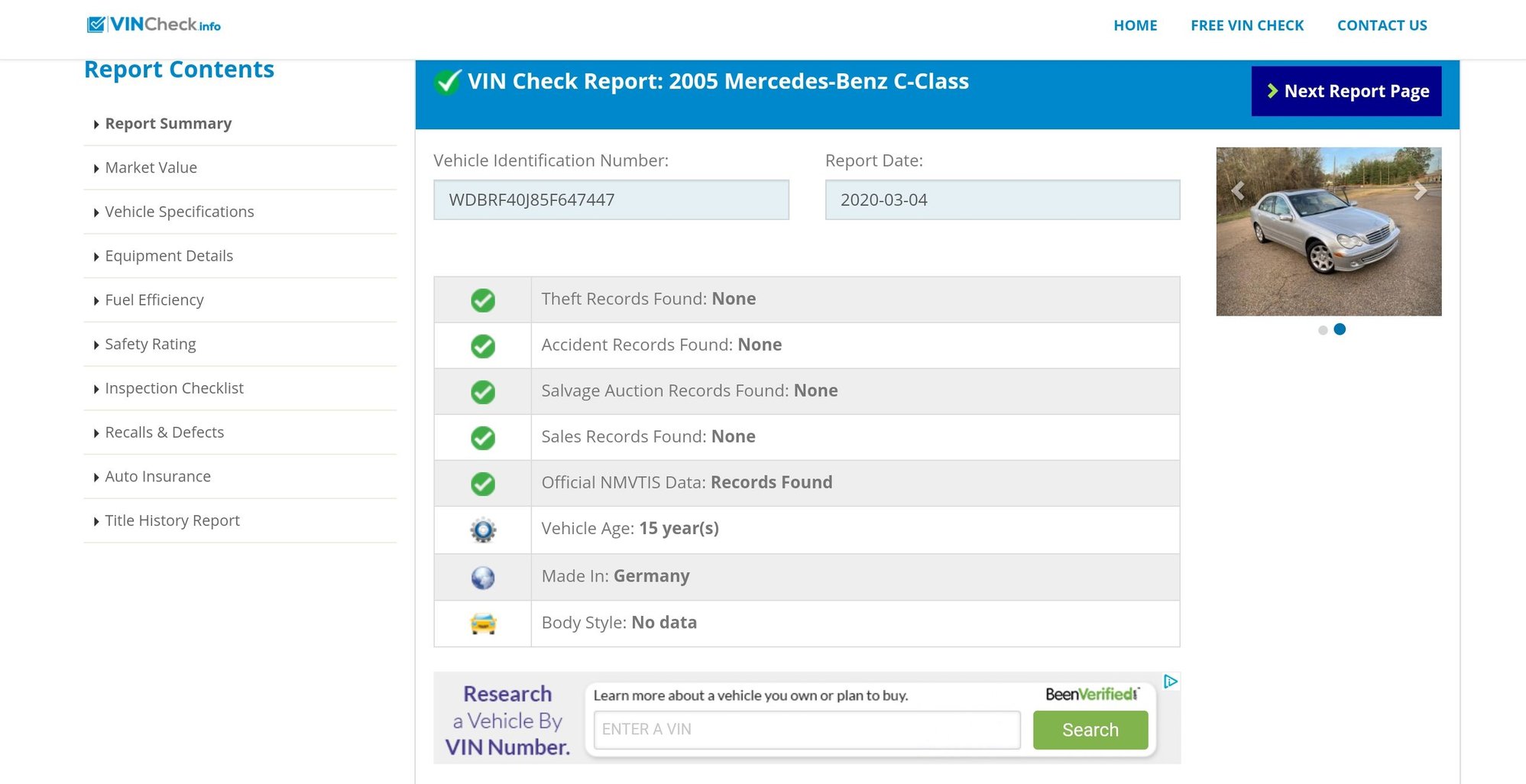Click the Report Date field
Screen dimensions: 1526x784
click(1003, 199)
